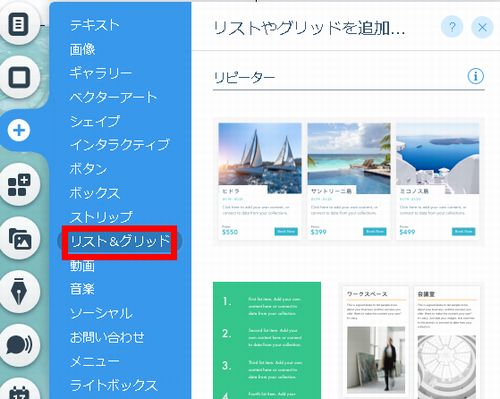Click the $550 card book button
The width and height of the screenshot is (500, 399).
(x=286, y=231)
